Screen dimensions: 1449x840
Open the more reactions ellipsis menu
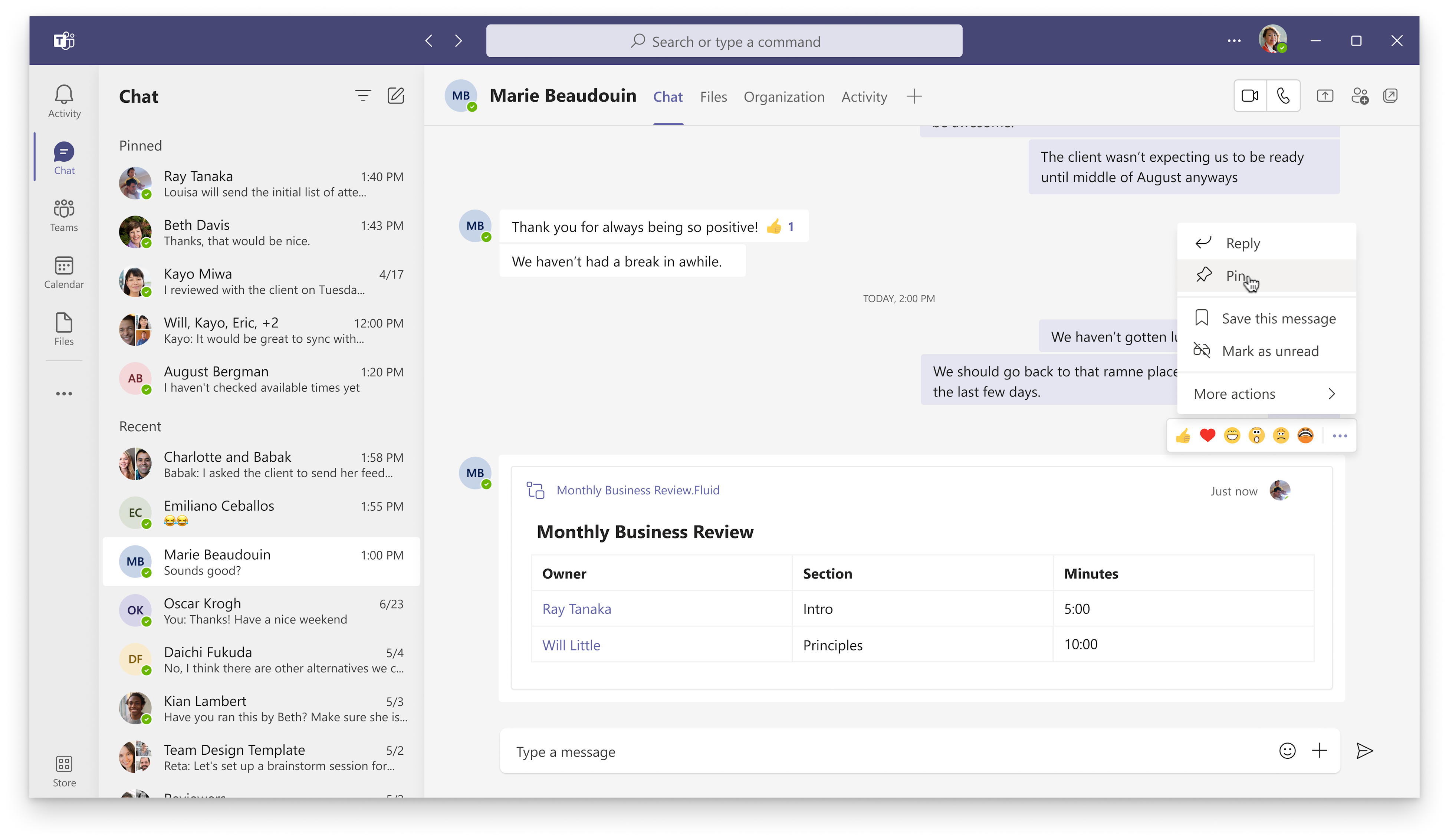coord(1340,436)
